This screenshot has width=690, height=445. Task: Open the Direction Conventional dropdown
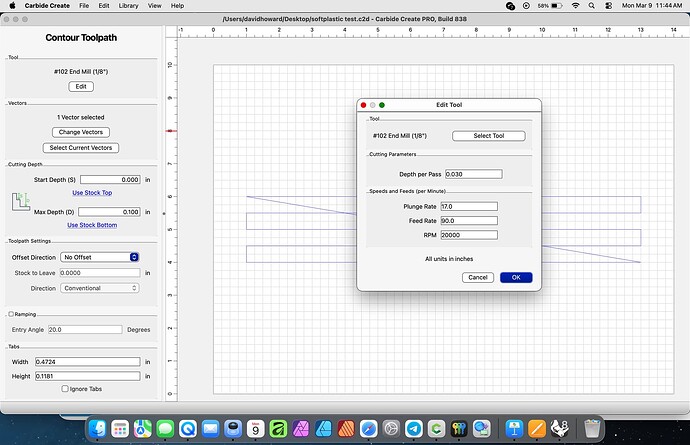pos(100,288)
